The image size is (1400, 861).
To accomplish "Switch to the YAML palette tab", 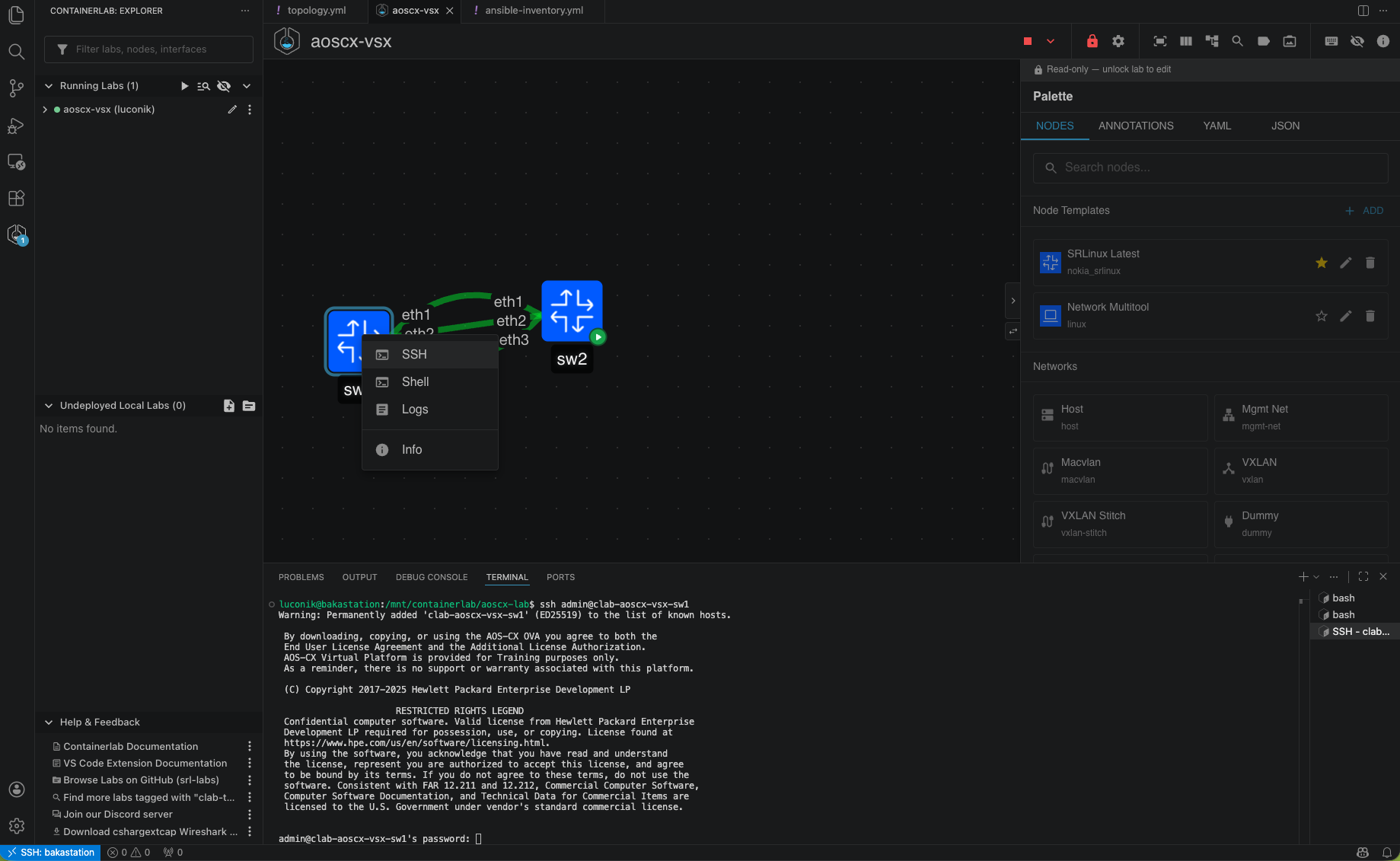I will (1217, 126).
